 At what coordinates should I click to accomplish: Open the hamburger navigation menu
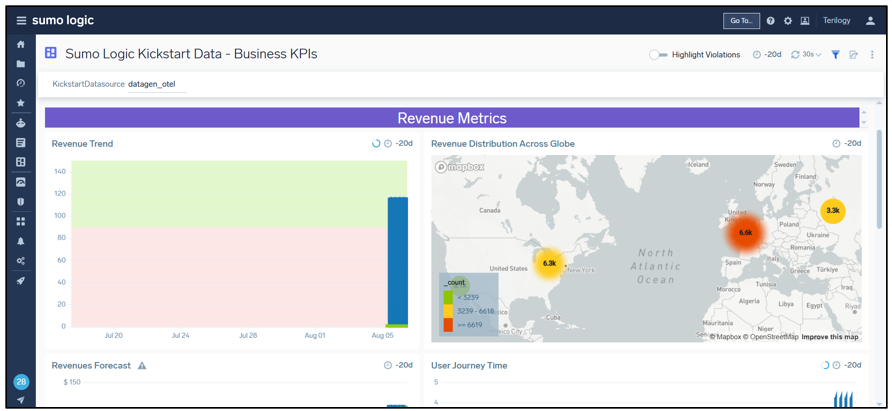21,20
